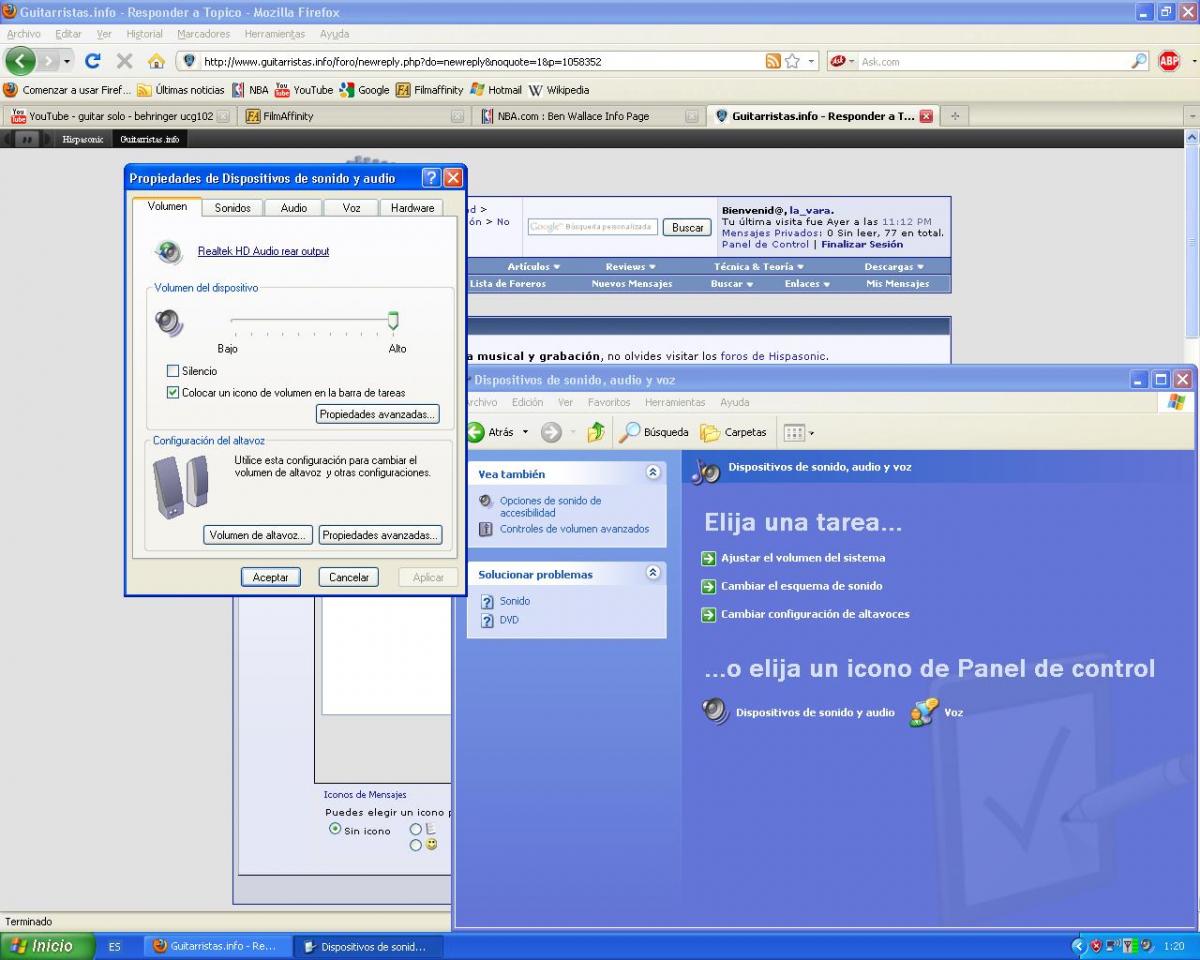
Task: Open the address bar star dropdown arrow
Action: tap(811, 61)
